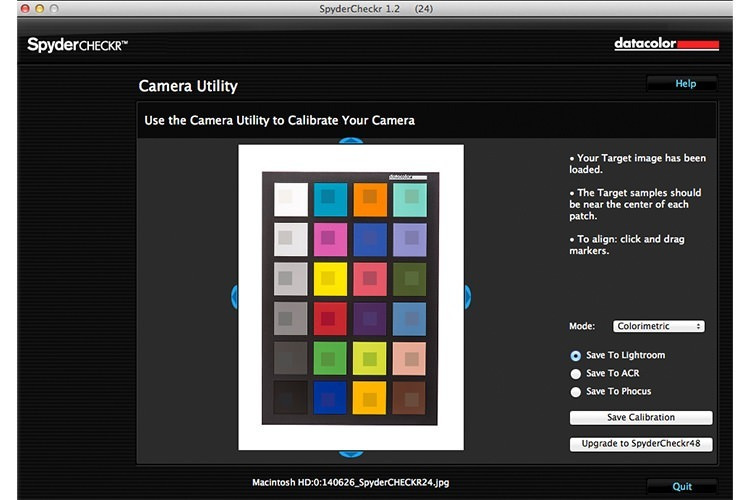Click the yellow window minimize button
The width and height of the screenshot is (750, 500).
click(39, 8)
